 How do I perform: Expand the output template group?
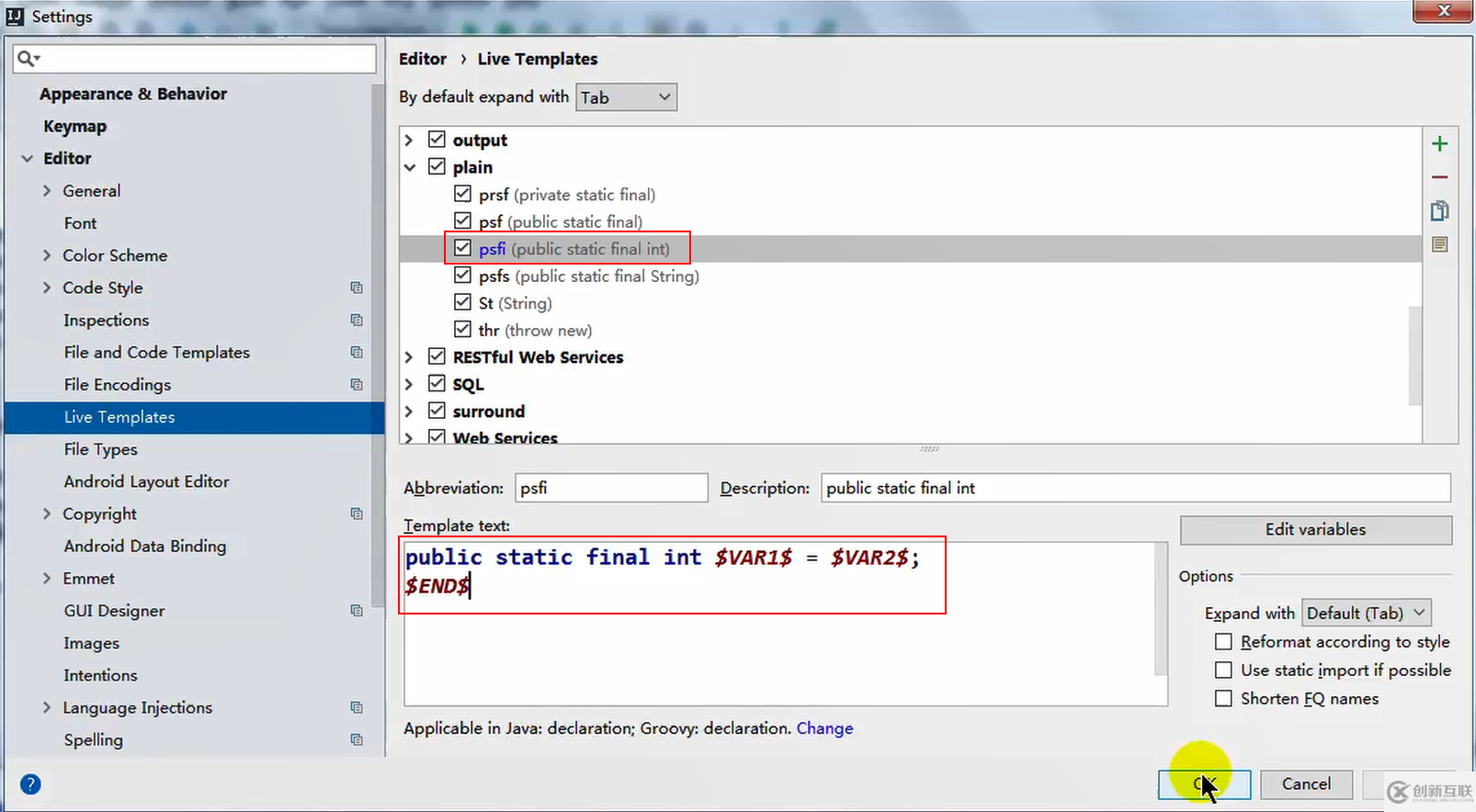click(409, 140)
